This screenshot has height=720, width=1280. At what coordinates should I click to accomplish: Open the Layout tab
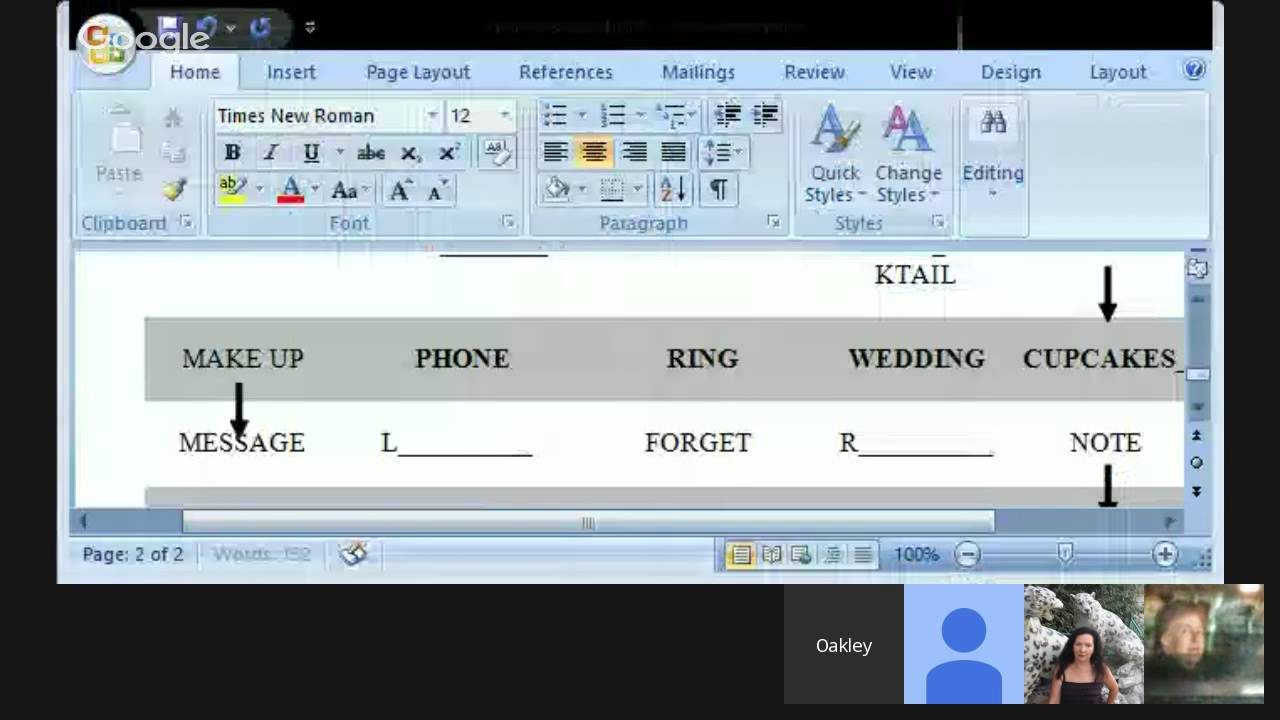coord(1118,72)
